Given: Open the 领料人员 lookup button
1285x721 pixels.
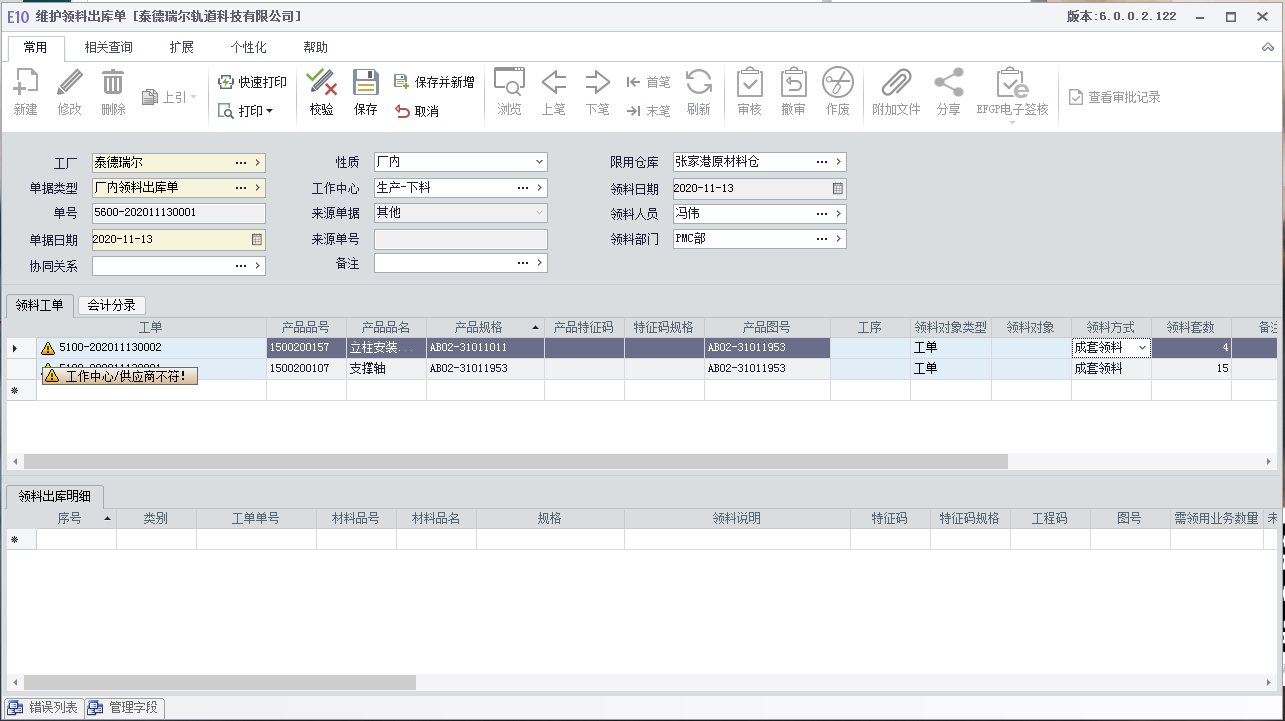Looking at the screenshot, I should [822, 214].
